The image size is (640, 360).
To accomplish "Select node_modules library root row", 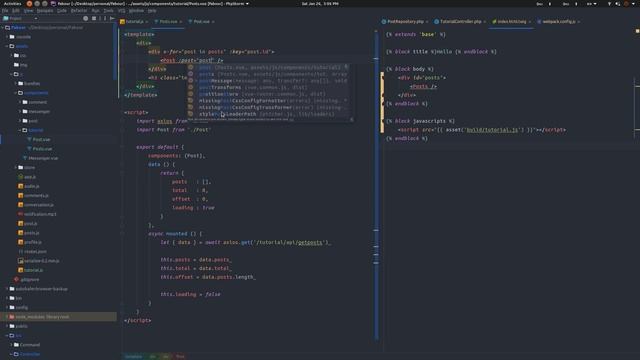I will pyautogui.click(x=58, y=317).
